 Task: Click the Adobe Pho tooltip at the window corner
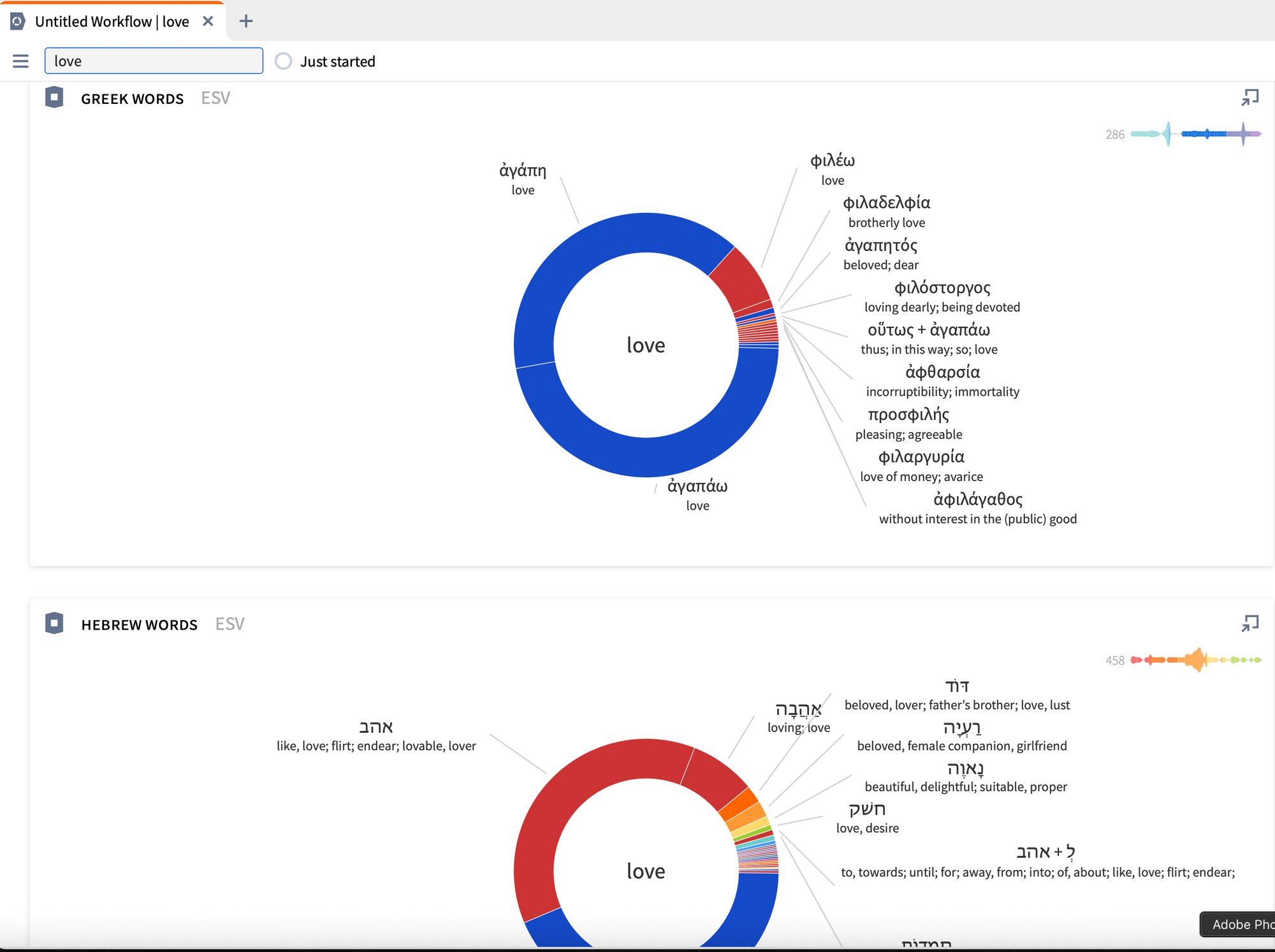pos(1237,924)
